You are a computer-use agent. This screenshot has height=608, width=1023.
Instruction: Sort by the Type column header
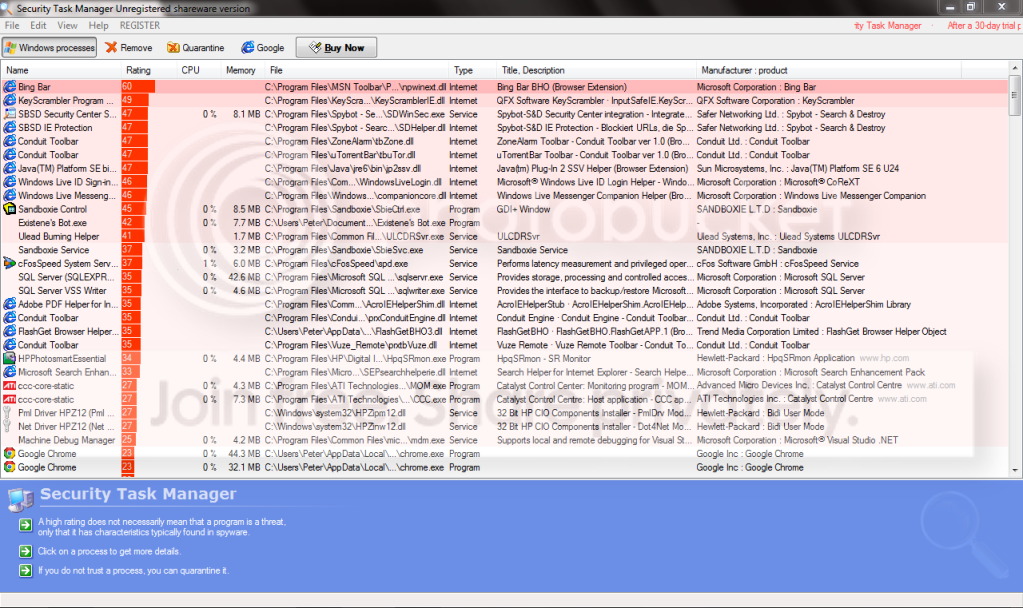(472, 70)
